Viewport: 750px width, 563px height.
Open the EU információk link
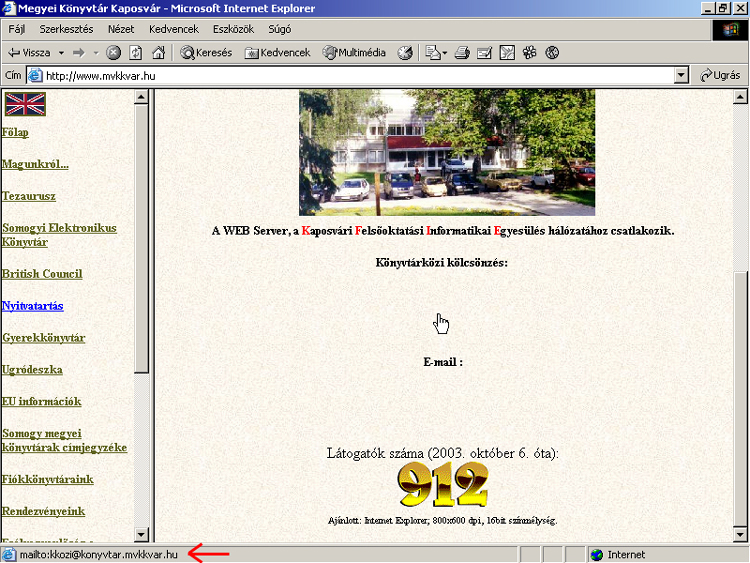coord(42,402)
